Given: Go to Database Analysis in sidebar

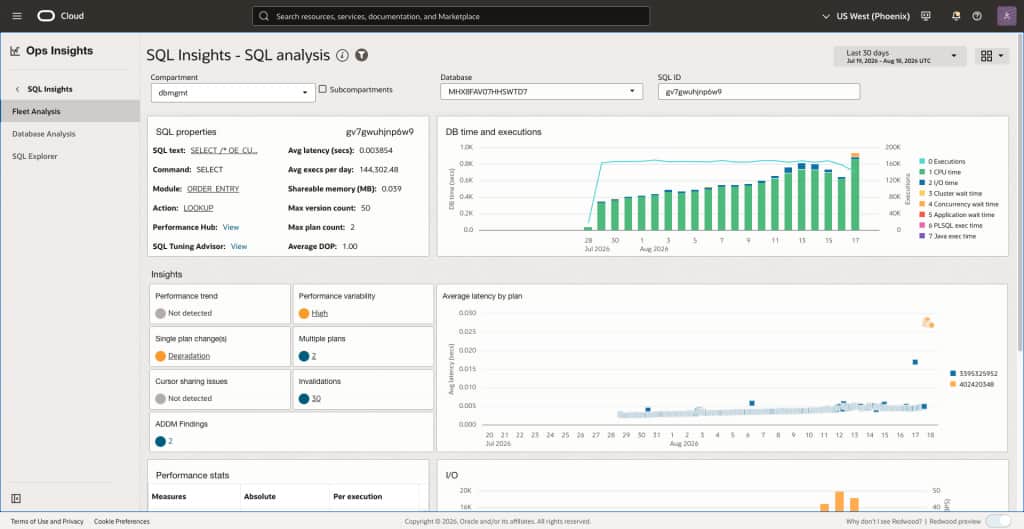Looking at the screenshot, I should (x=44, y=134).
